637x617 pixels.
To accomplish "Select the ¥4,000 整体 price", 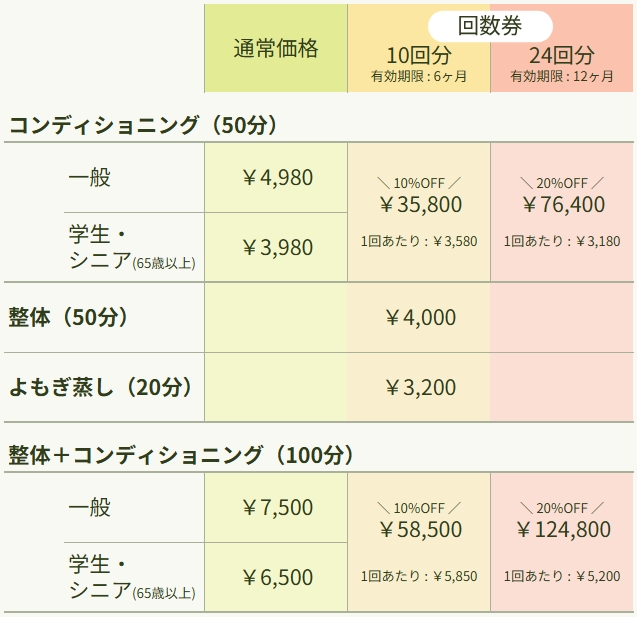I will tap(419, 318).
